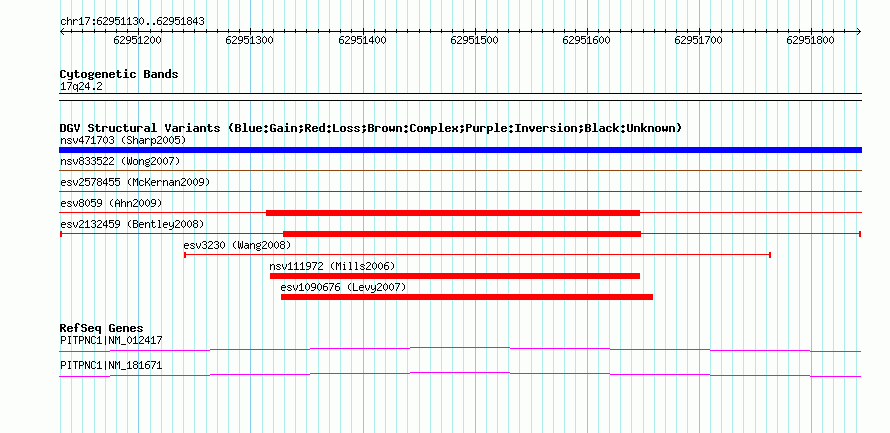Viewport: 890px width, 433px height.
Task: Click the magenta NM_181671 transcript line
Action: point(460,375)
